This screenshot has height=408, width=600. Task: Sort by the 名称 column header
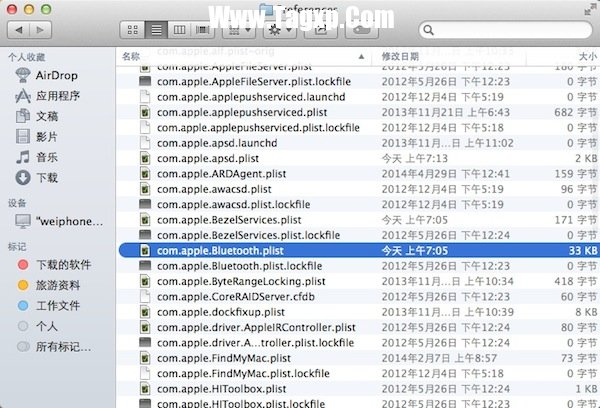tap(130, 57)
